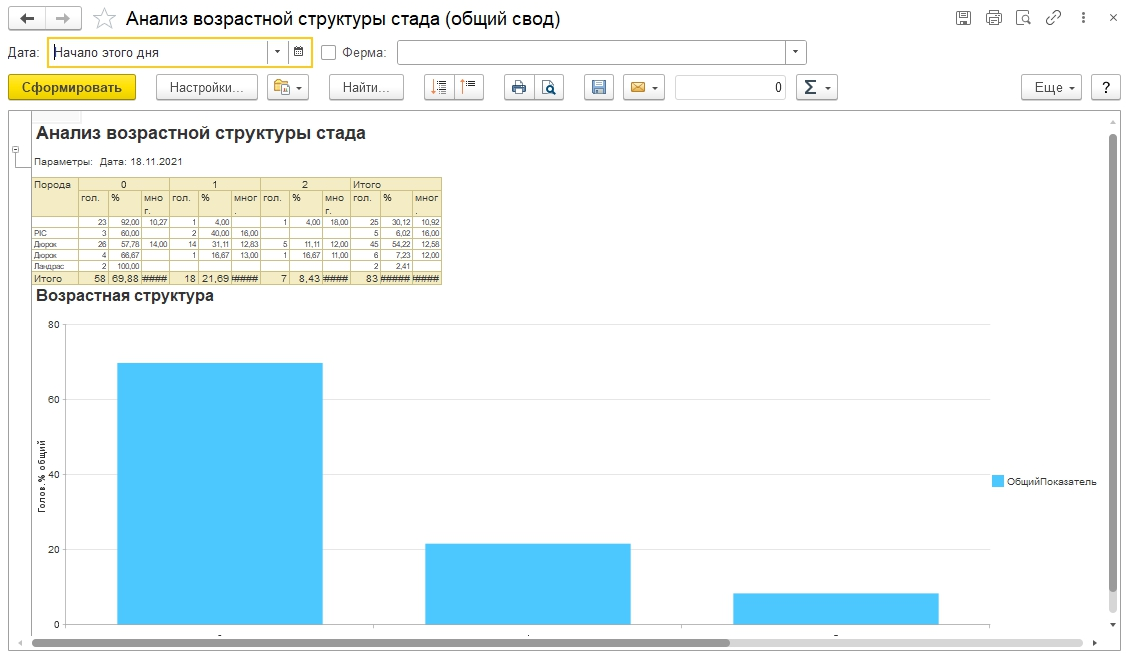Add report to favorites with star icon
The height and width of the screenshot is (656, 1128).
coord(103,19)
